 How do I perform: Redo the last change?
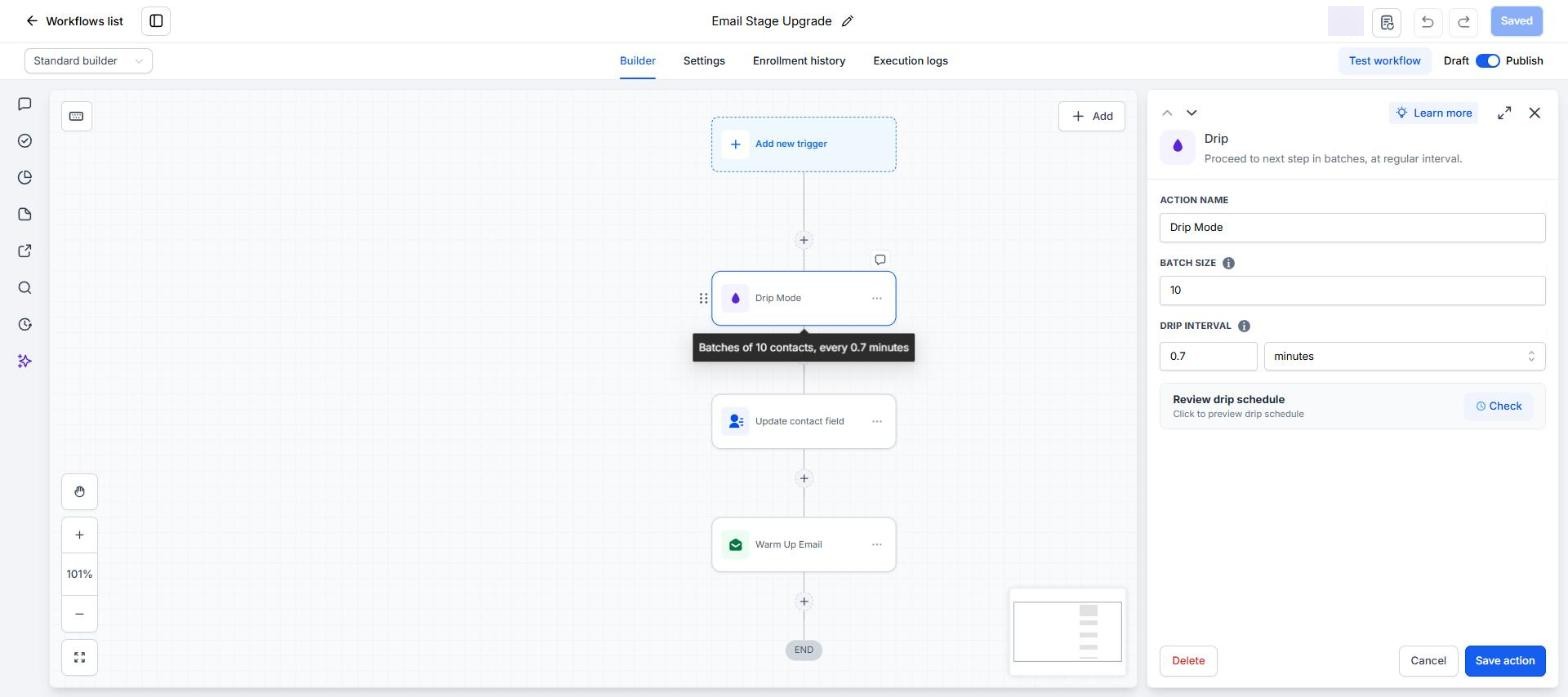pyautogui.click(x=1464, y=21)
